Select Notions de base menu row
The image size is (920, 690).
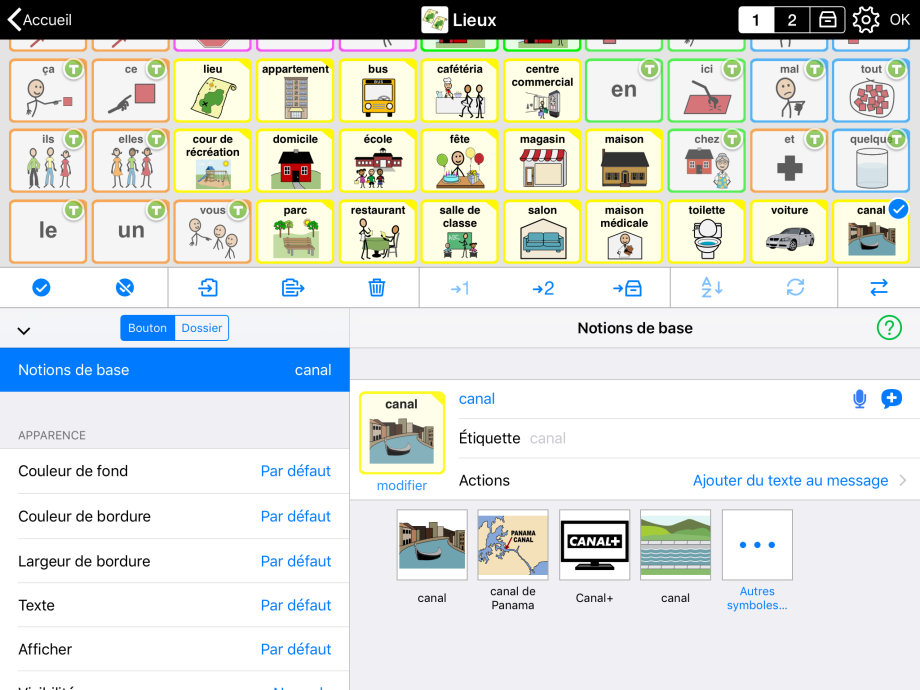tap(174, 370)
